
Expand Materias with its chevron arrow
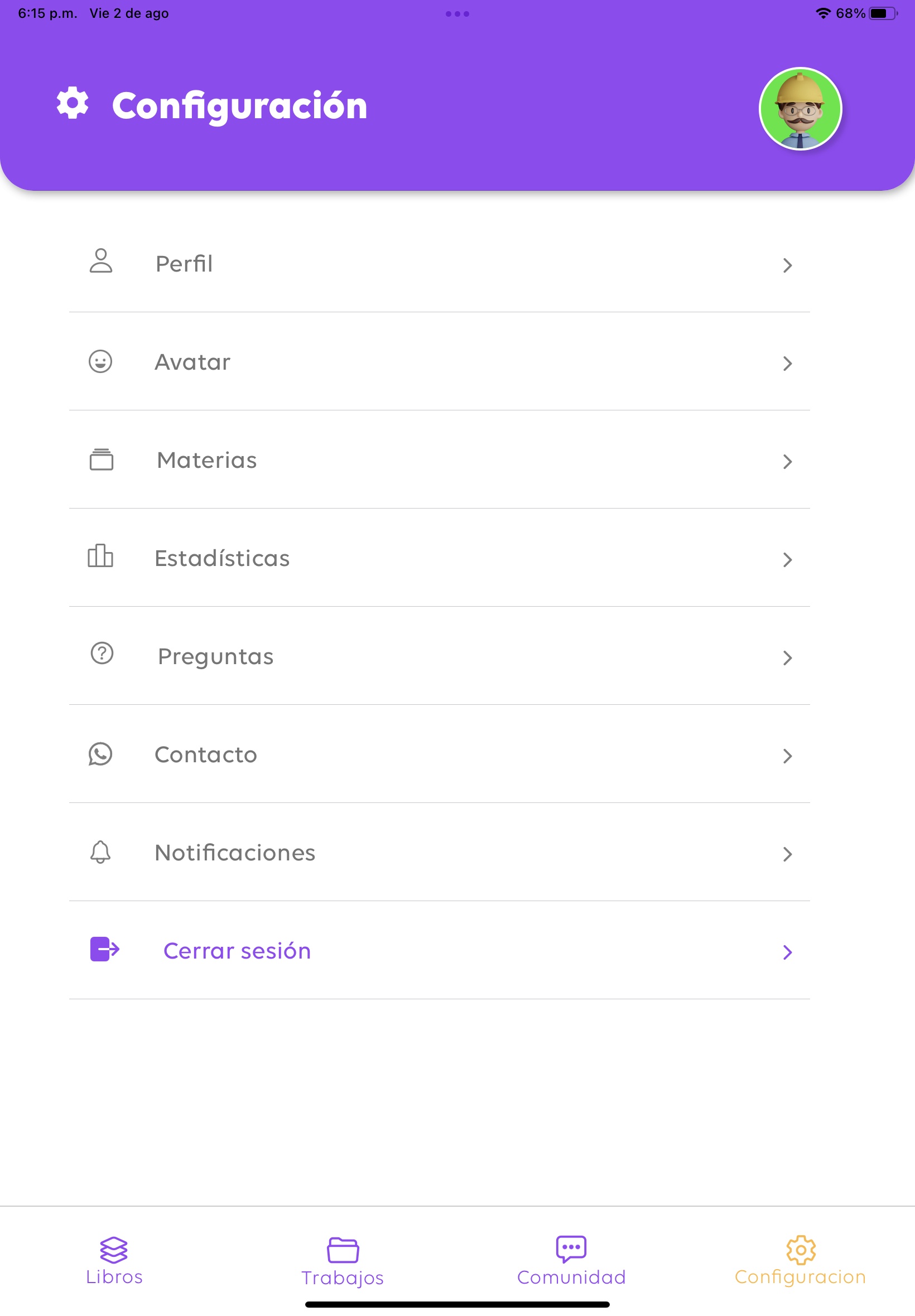787,462
